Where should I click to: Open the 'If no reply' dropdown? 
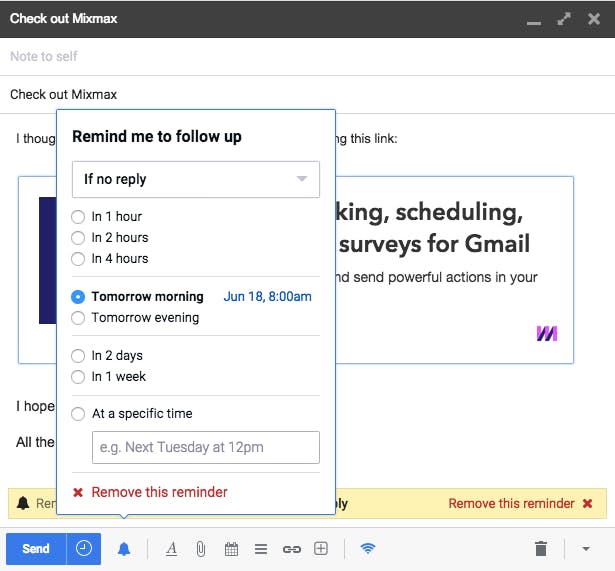(x=196, y=179)
